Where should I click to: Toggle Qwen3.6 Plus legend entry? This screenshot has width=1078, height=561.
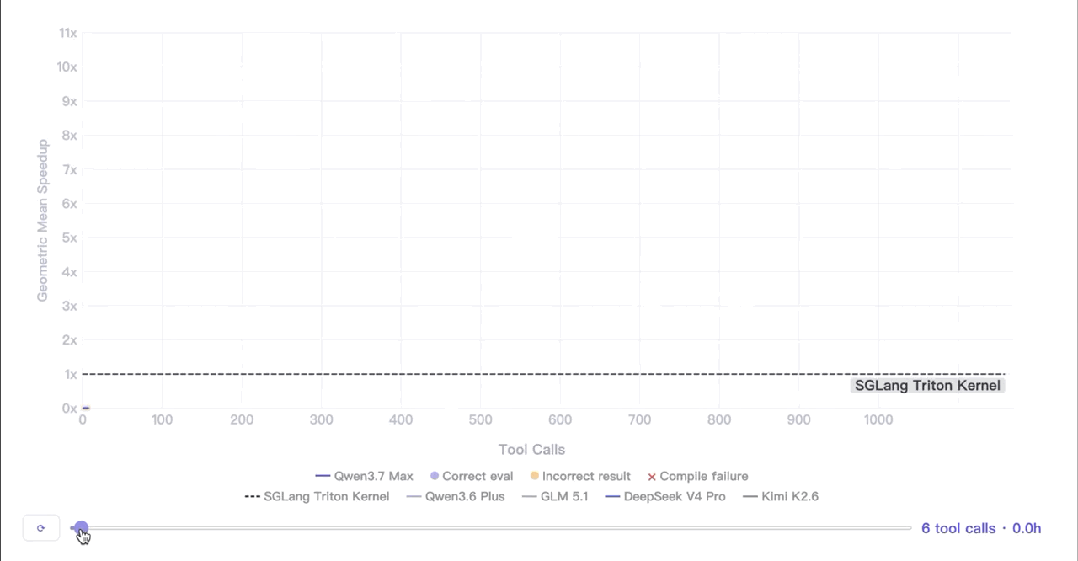pyautogui.click(x=456, y=496)
